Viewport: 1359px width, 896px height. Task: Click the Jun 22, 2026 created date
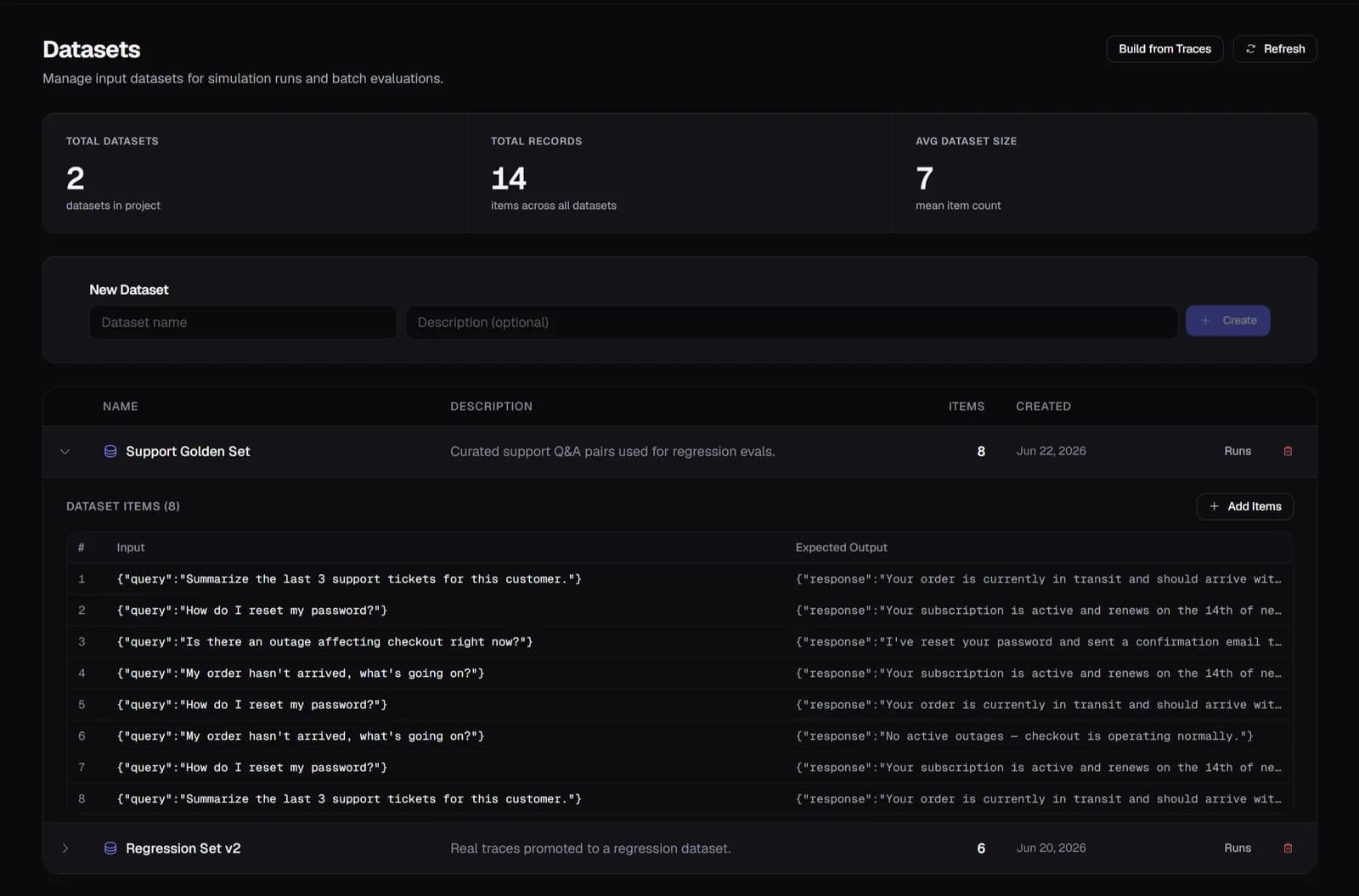click(x=1051, y=451)
